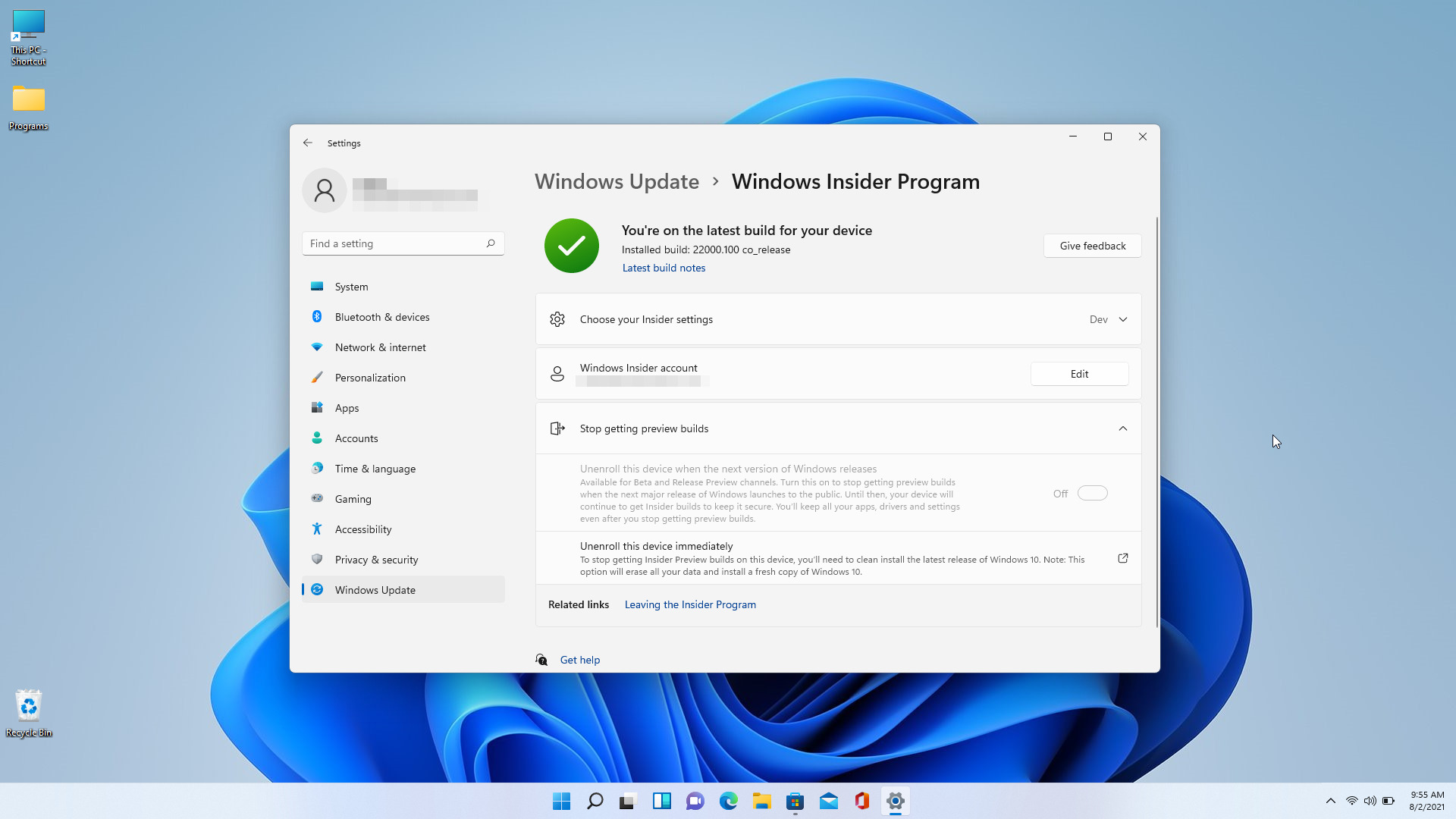Select Recycle Bin on desktop

28,713
